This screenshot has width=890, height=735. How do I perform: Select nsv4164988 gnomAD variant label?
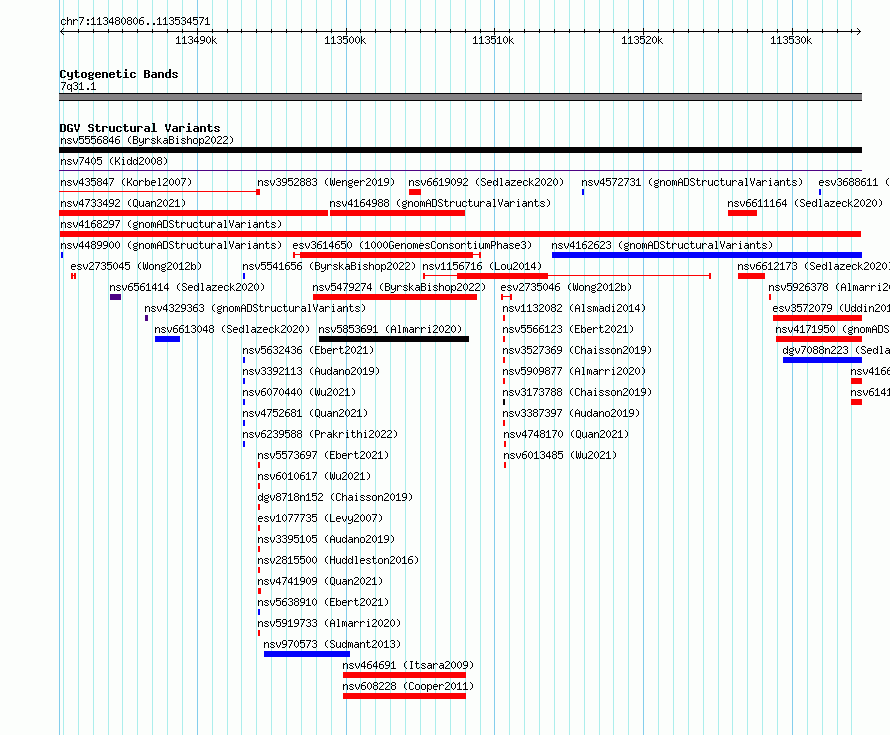point(440,203)
